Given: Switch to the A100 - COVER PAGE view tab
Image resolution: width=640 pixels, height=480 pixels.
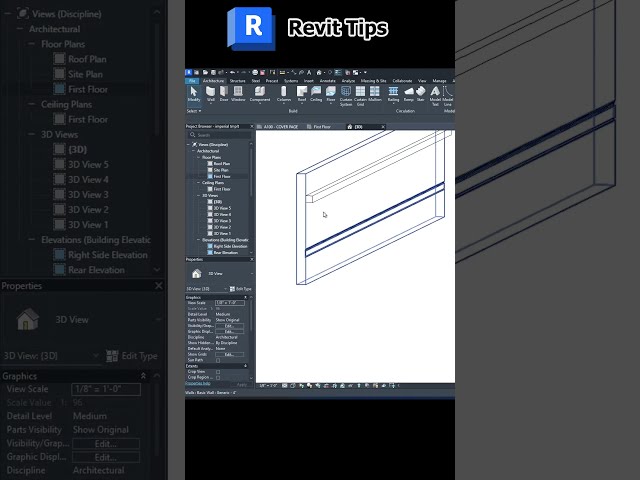Looking at the screenshot, I should coord(278,127).
